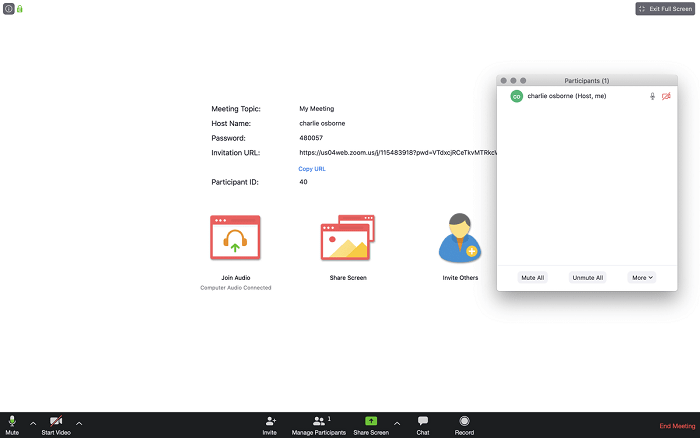Click the invitation URL text
Image resolution: width=700 pixels, height=438 pixels.
[397, 153]
